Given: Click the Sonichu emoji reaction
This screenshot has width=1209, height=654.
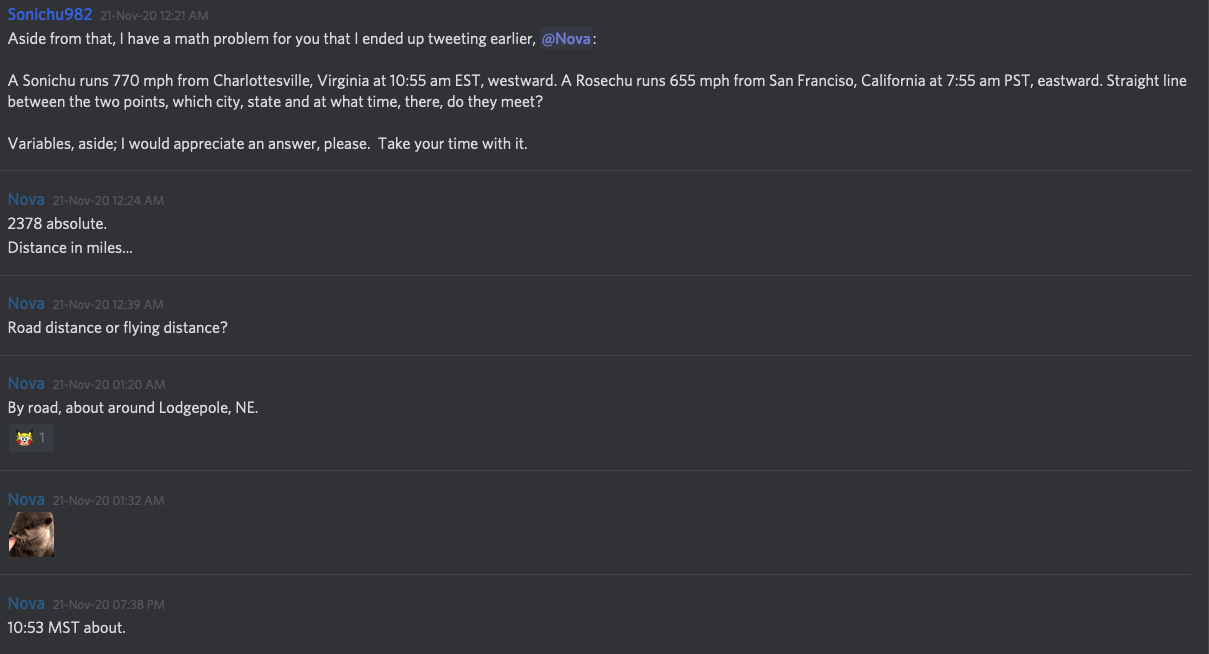Looking at the screenshot, I should pyautogui.click(x=25, y=438).
